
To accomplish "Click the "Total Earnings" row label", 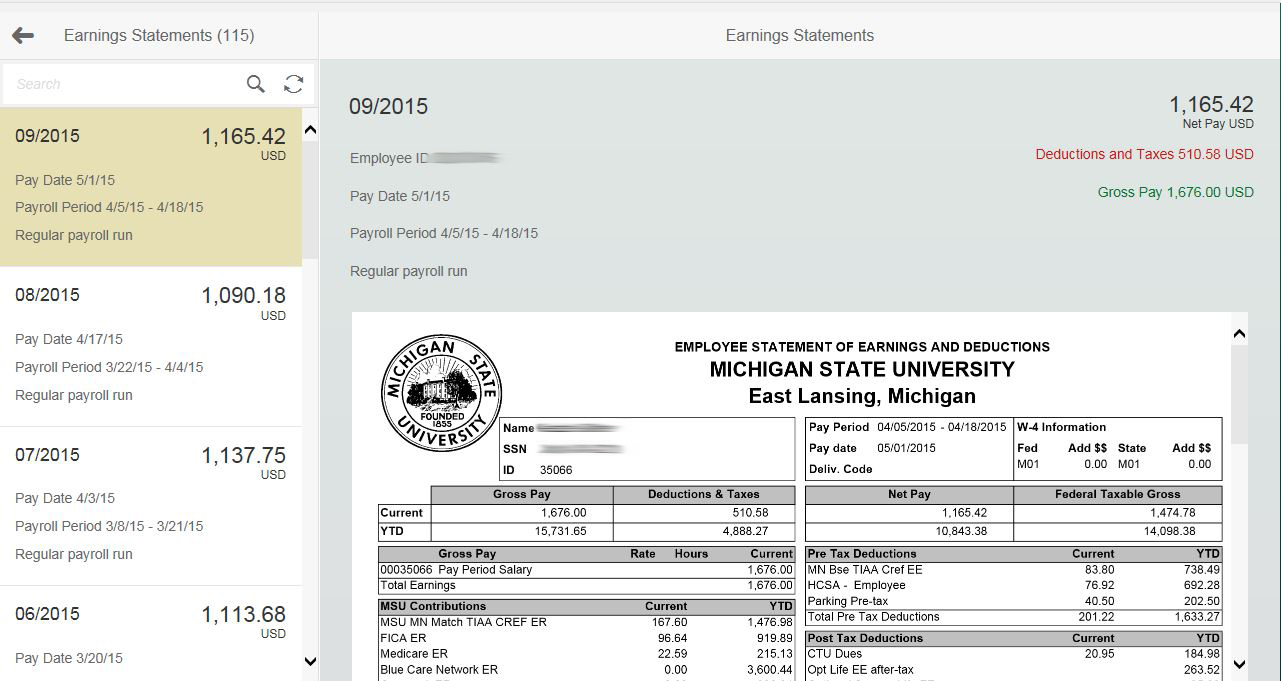I will (418, 585).
